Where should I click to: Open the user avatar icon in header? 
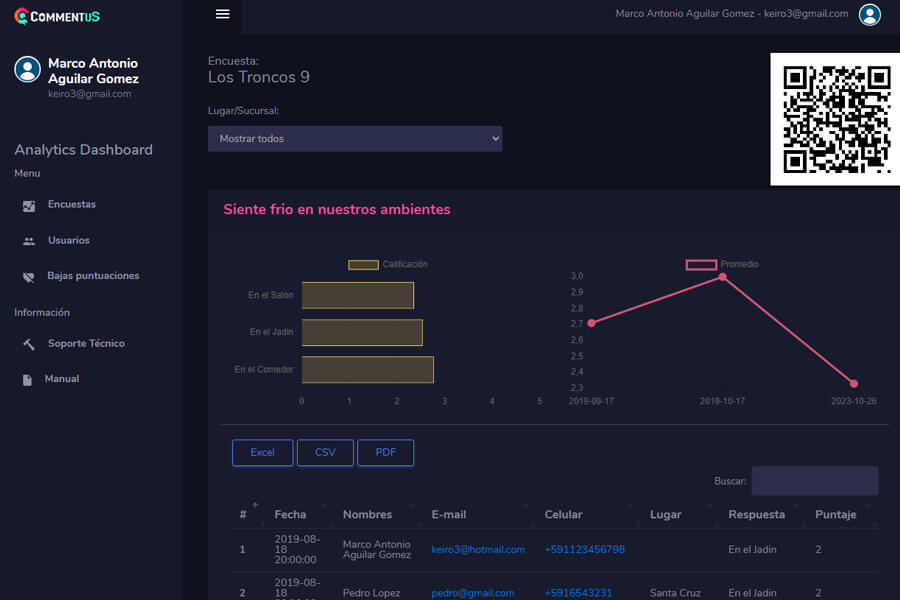coord(870,14)
